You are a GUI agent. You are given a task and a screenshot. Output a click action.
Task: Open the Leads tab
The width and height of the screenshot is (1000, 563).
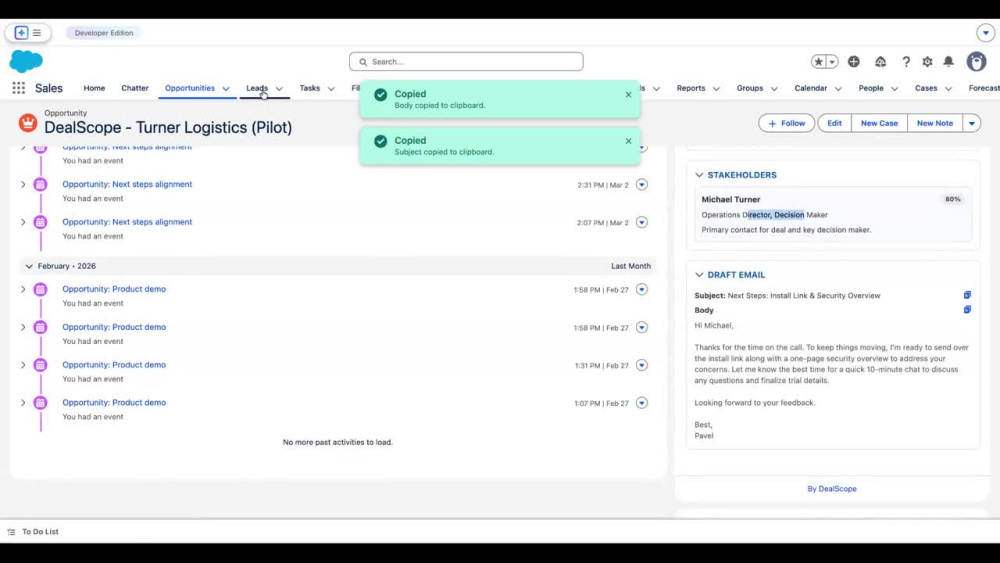[257, 88]
